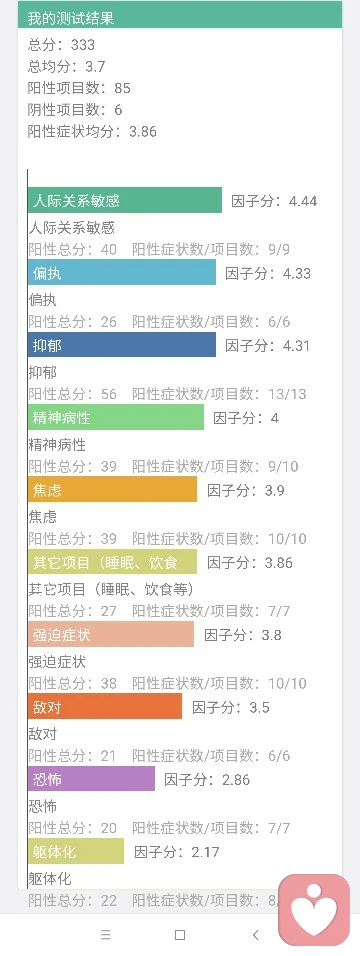Go back with Android back arrow
The width and height of the screenshot is (360, 956).
(x=255, y=935)
